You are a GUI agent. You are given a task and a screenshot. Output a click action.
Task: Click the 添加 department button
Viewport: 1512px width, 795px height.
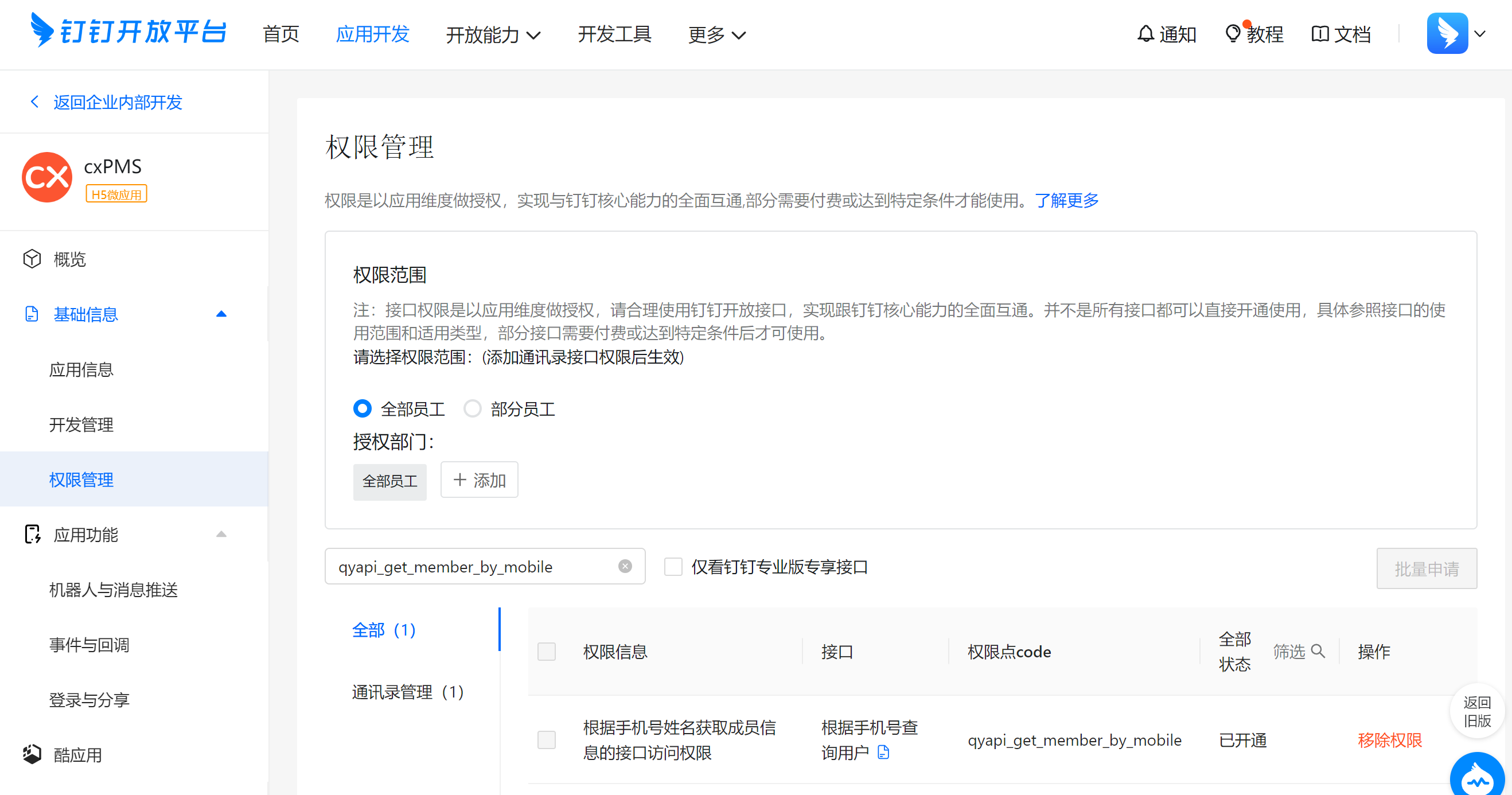pos(479,480)
